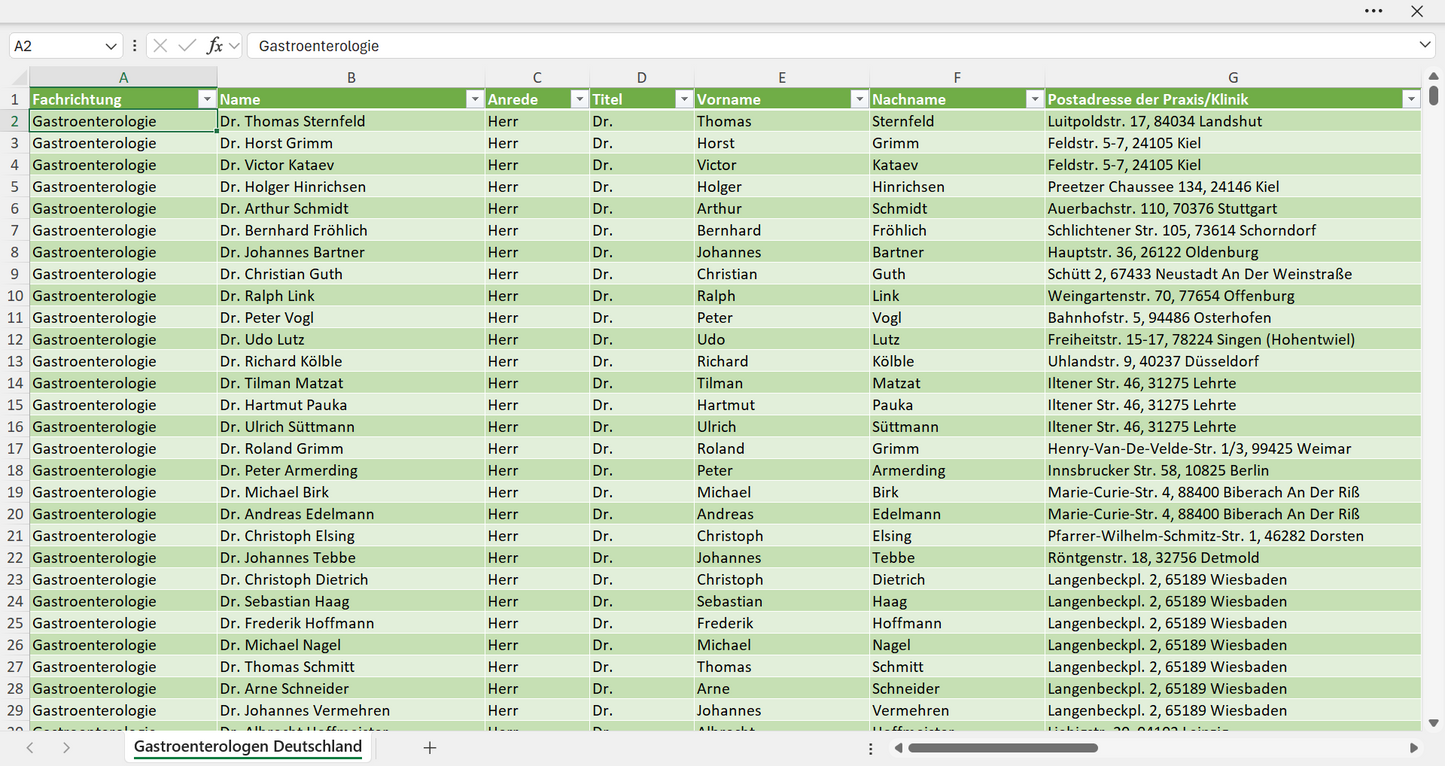Click the horizontal scrollbar thumb
Viewport: 1445px width, 766px height.
(x=1002, y=748)
